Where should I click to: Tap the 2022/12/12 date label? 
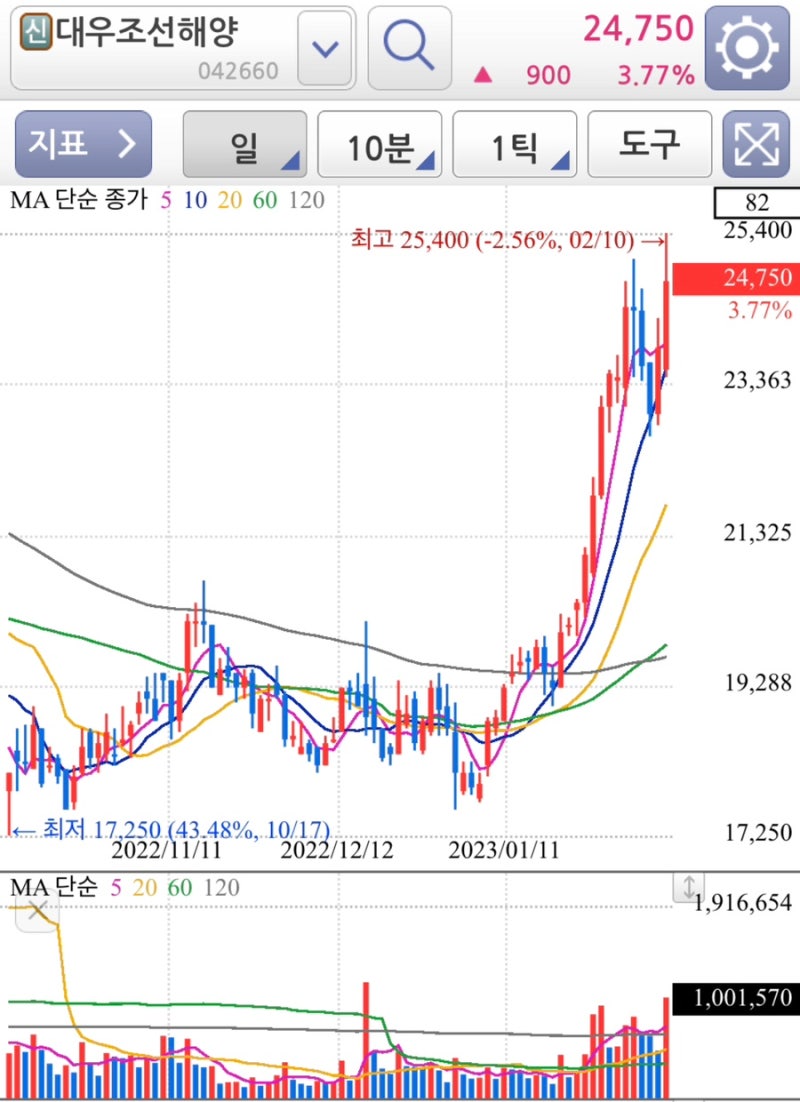(x=337, y=850)
